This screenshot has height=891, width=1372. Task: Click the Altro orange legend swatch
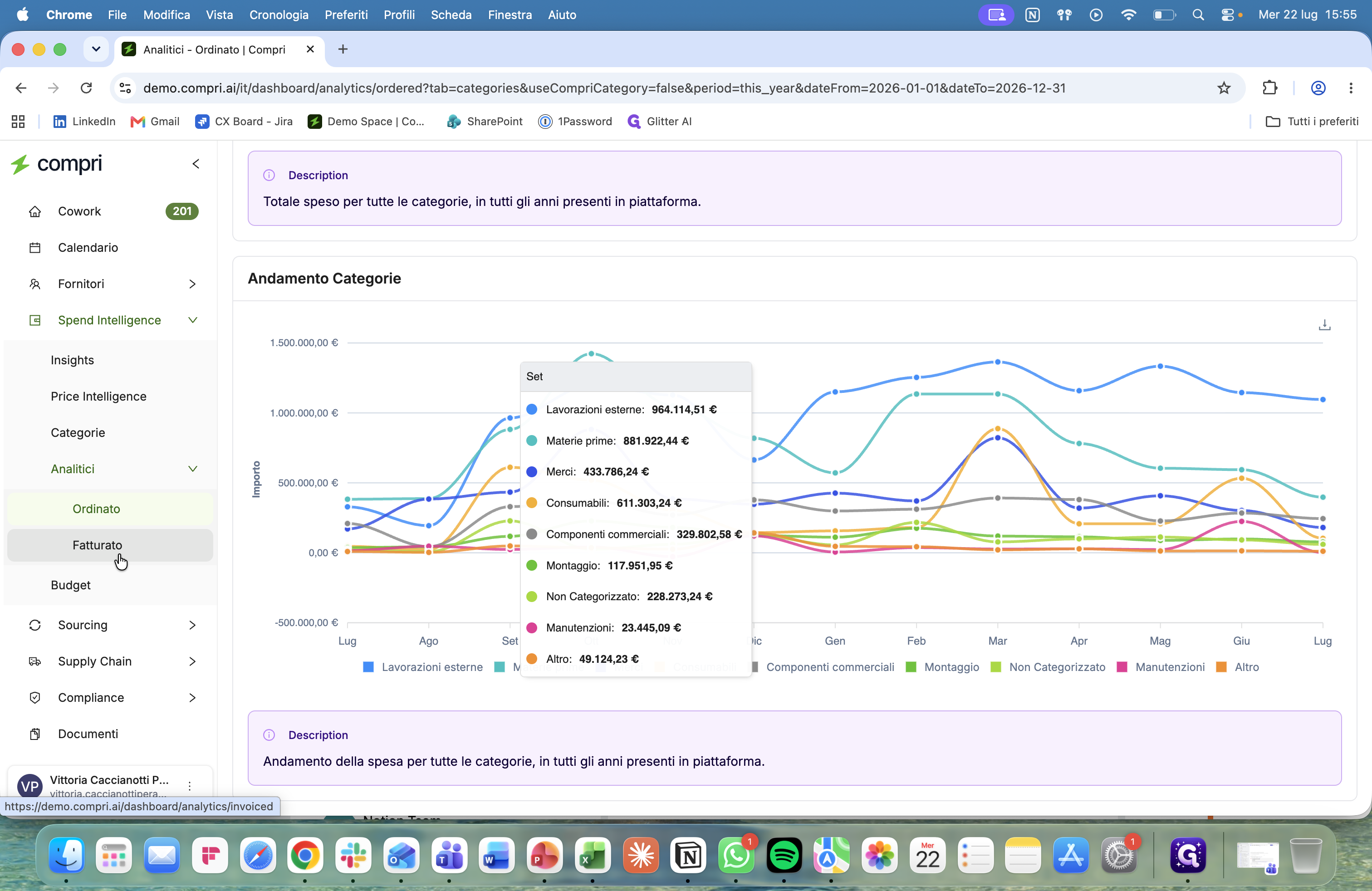click(1221, 667)
